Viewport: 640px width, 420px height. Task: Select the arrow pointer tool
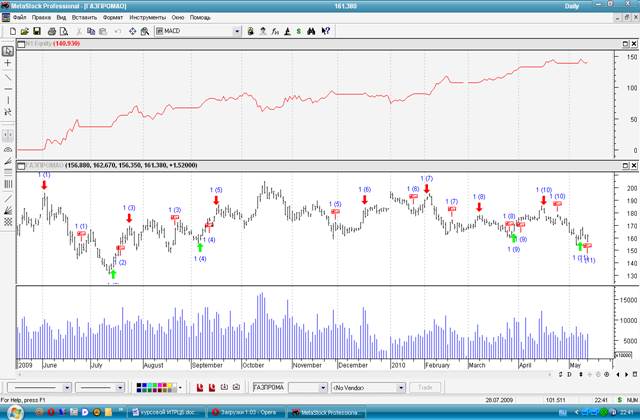[8, 51]
